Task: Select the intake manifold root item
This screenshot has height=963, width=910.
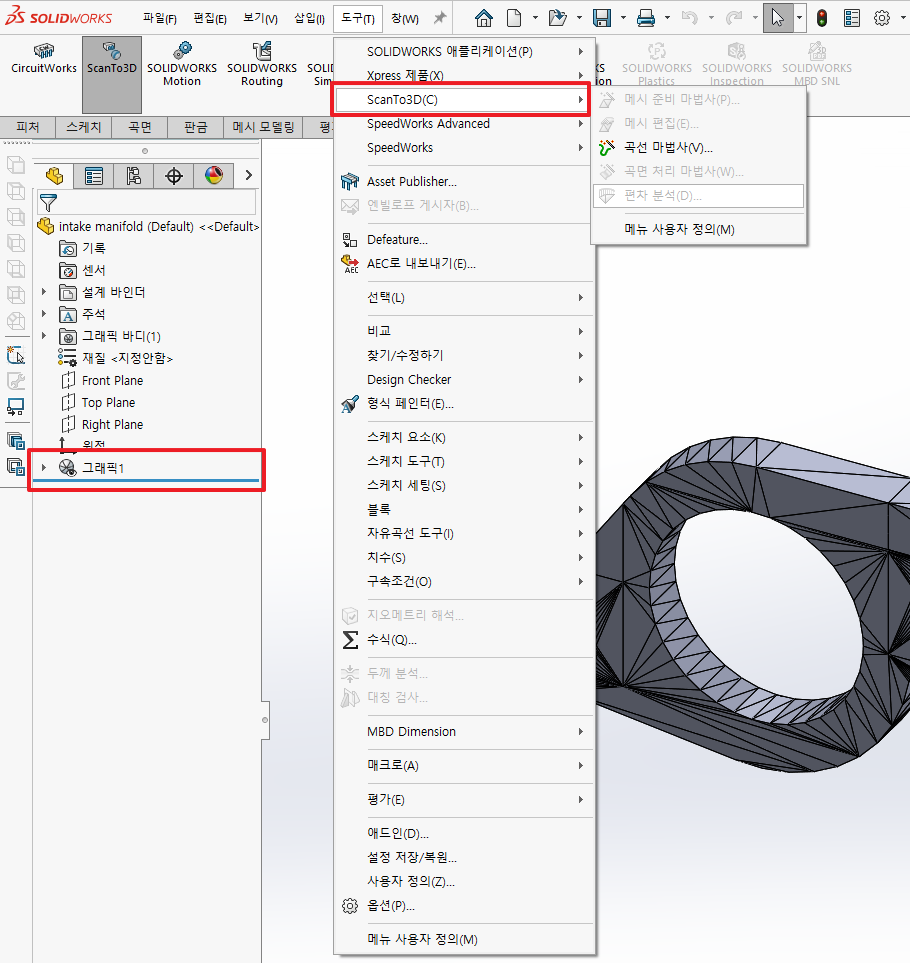Action: pos(149,227)
